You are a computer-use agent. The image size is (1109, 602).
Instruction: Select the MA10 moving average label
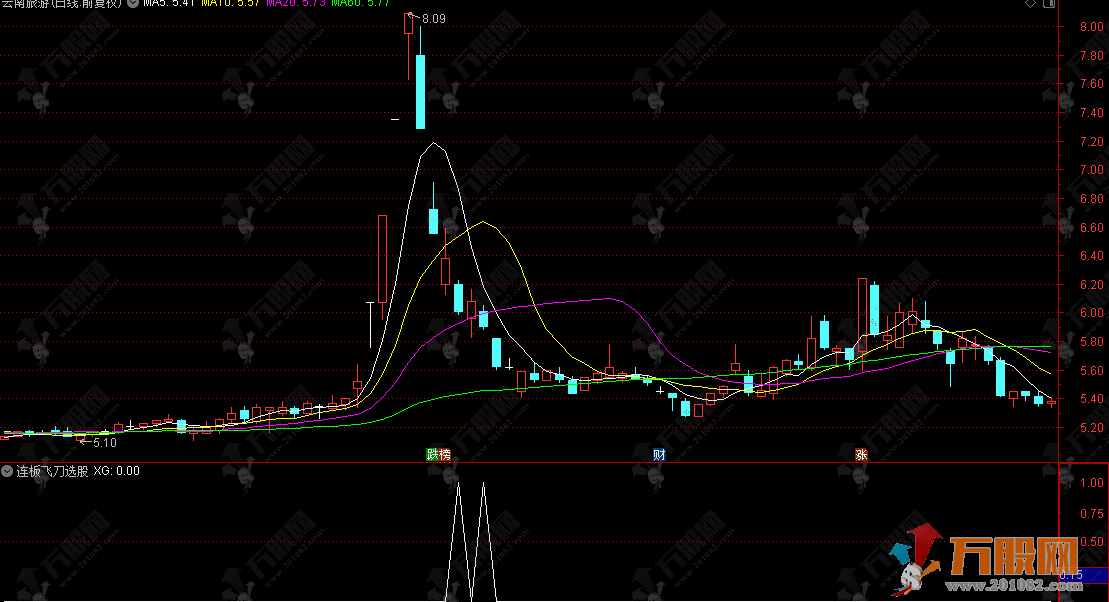[x=231, y=4]
